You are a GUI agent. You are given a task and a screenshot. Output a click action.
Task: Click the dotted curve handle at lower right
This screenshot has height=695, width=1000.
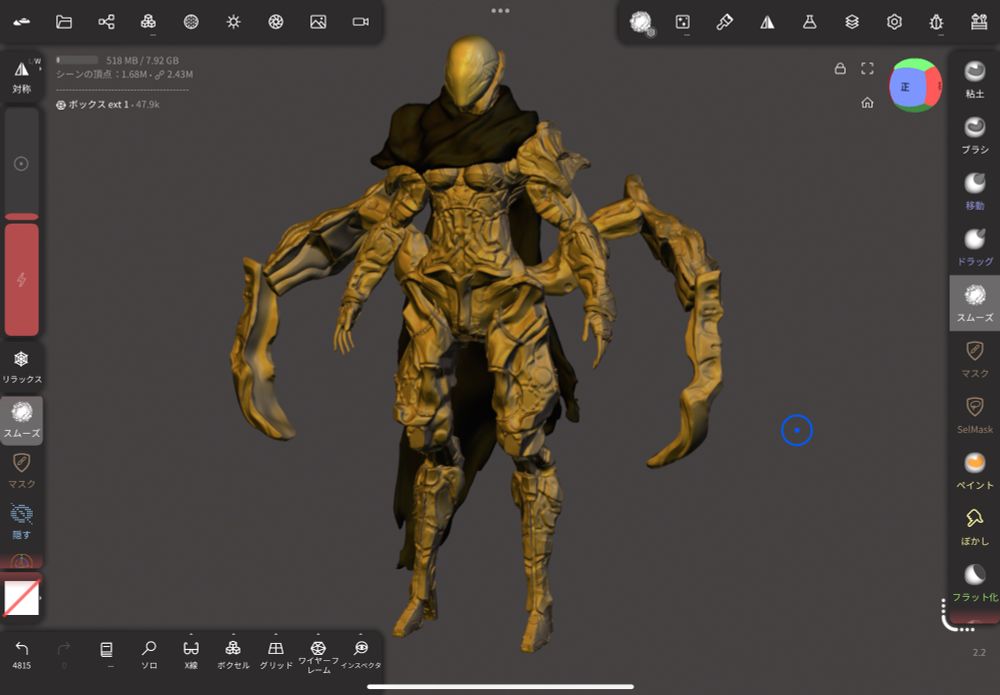[x=957, y=616]
